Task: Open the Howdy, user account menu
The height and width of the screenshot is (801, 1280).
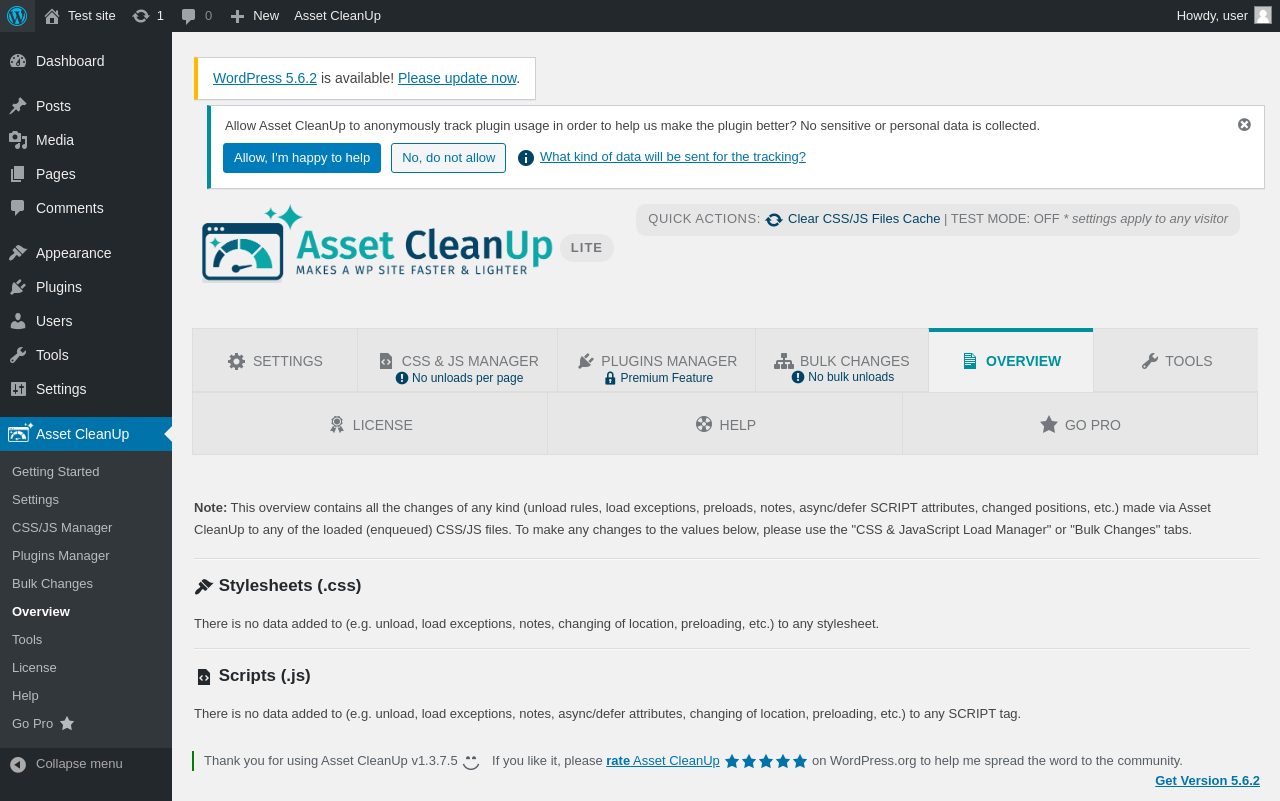Action: coord(1224,16)
